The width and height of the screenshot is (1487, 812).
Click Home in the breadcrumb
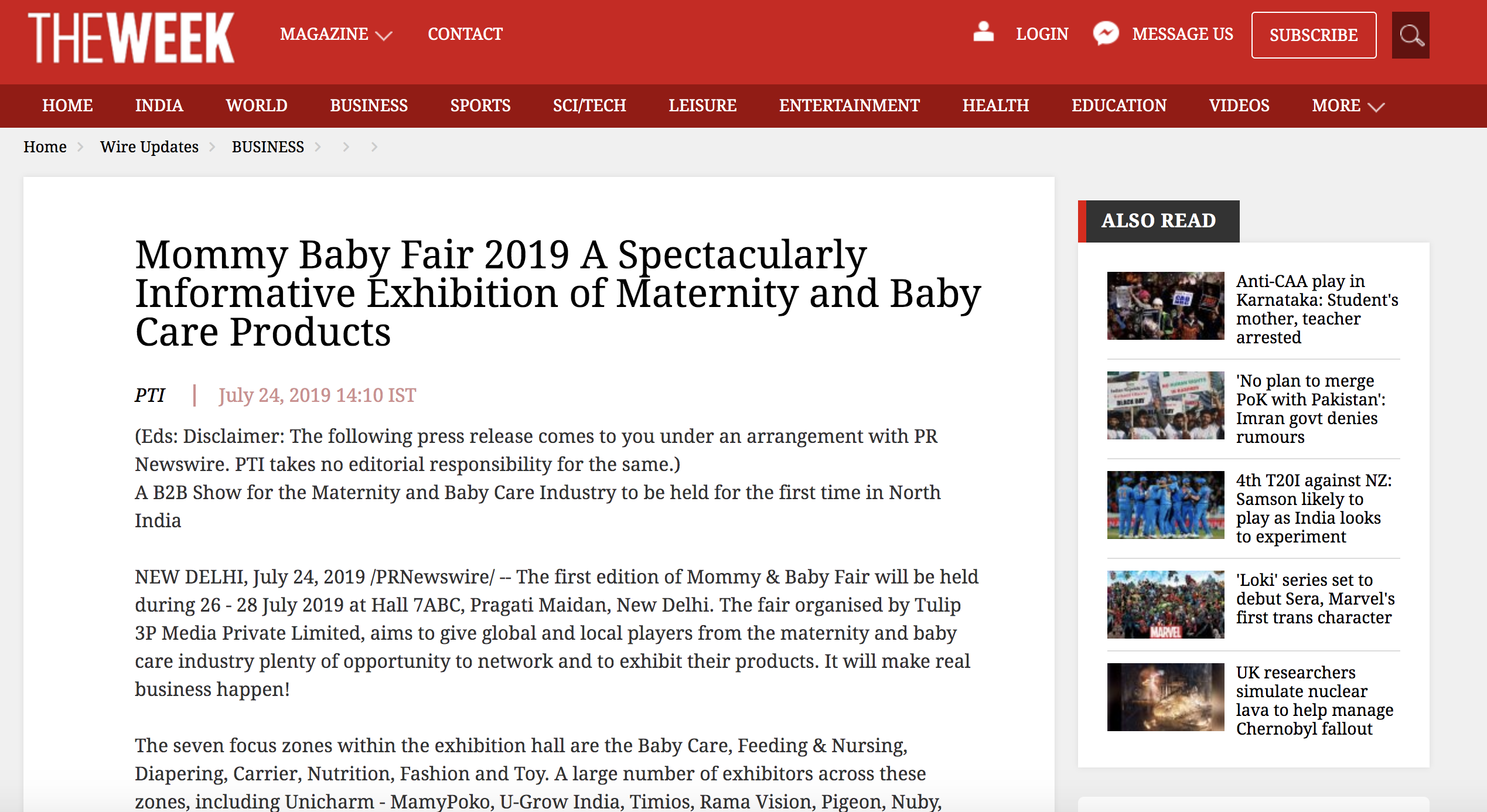click(45, 146)
